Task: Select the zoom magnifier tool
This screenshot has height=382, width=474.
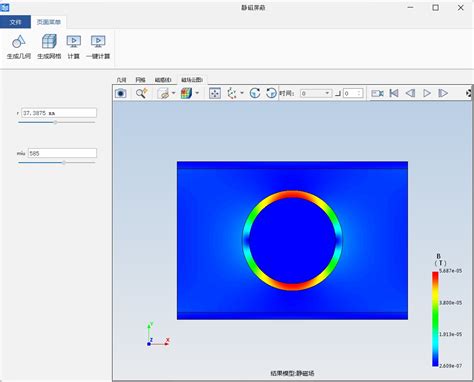Action: point(142,93)
